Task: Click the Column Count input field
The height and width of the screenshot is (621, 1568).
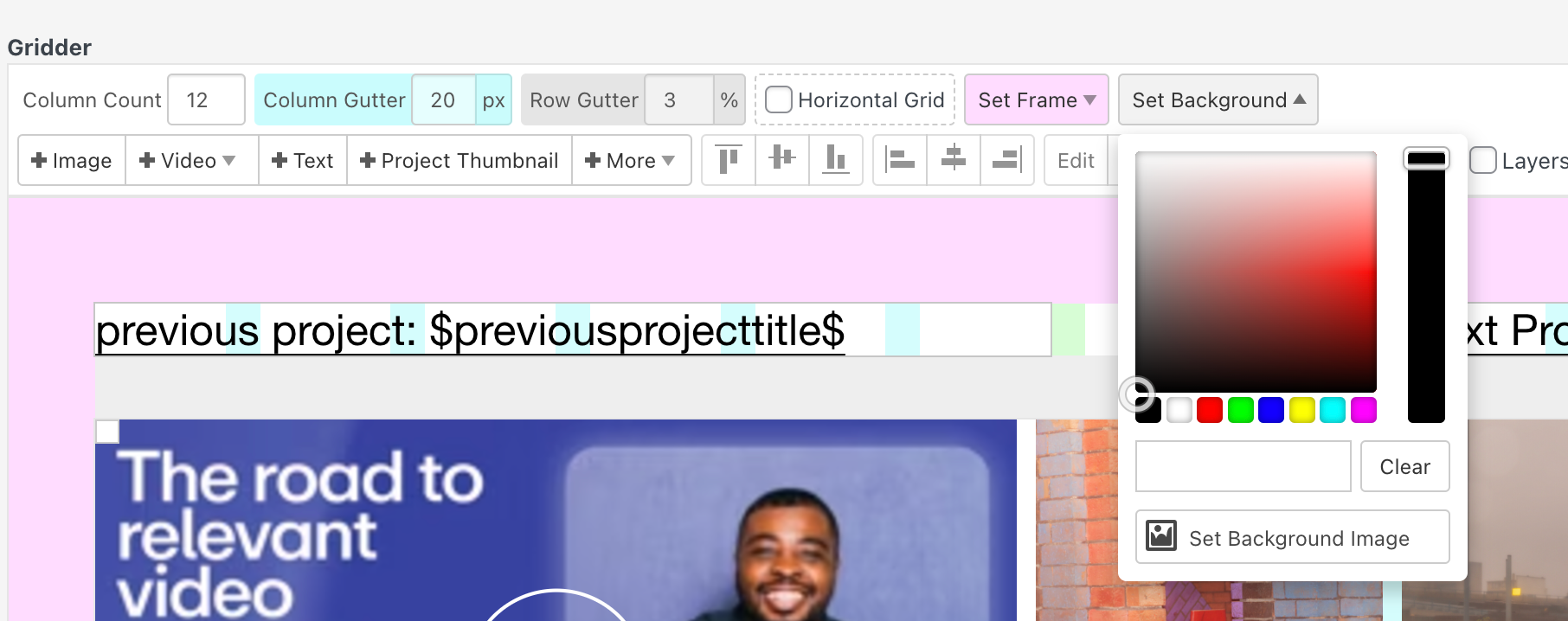Action: pos(206,100)
